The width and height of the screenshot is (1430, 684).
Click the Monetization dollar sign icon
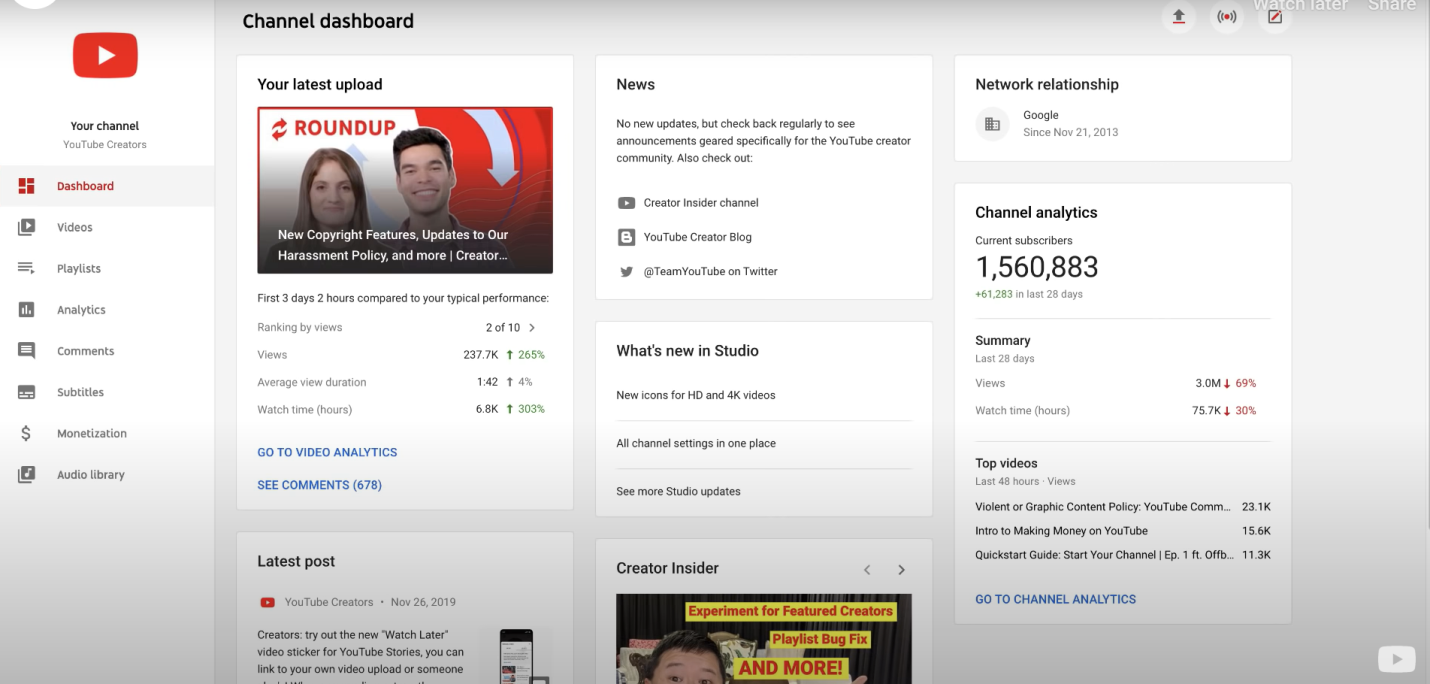27,434
